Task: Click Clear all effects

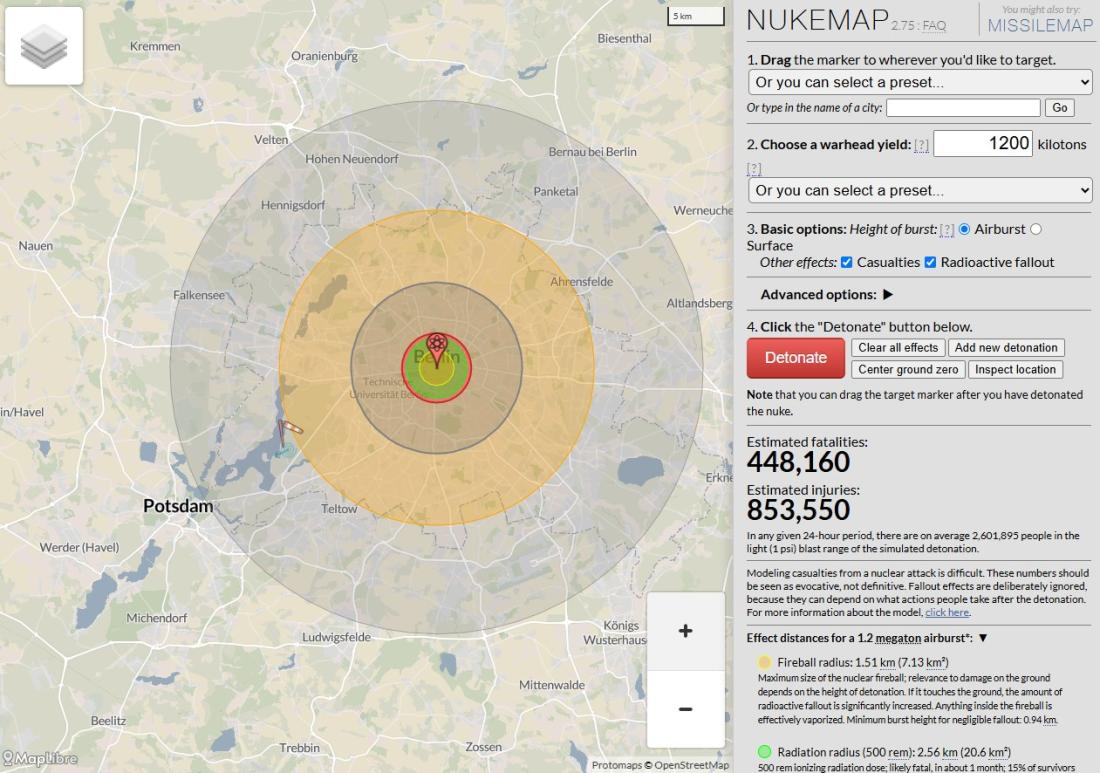Action: tap(898, 348)
